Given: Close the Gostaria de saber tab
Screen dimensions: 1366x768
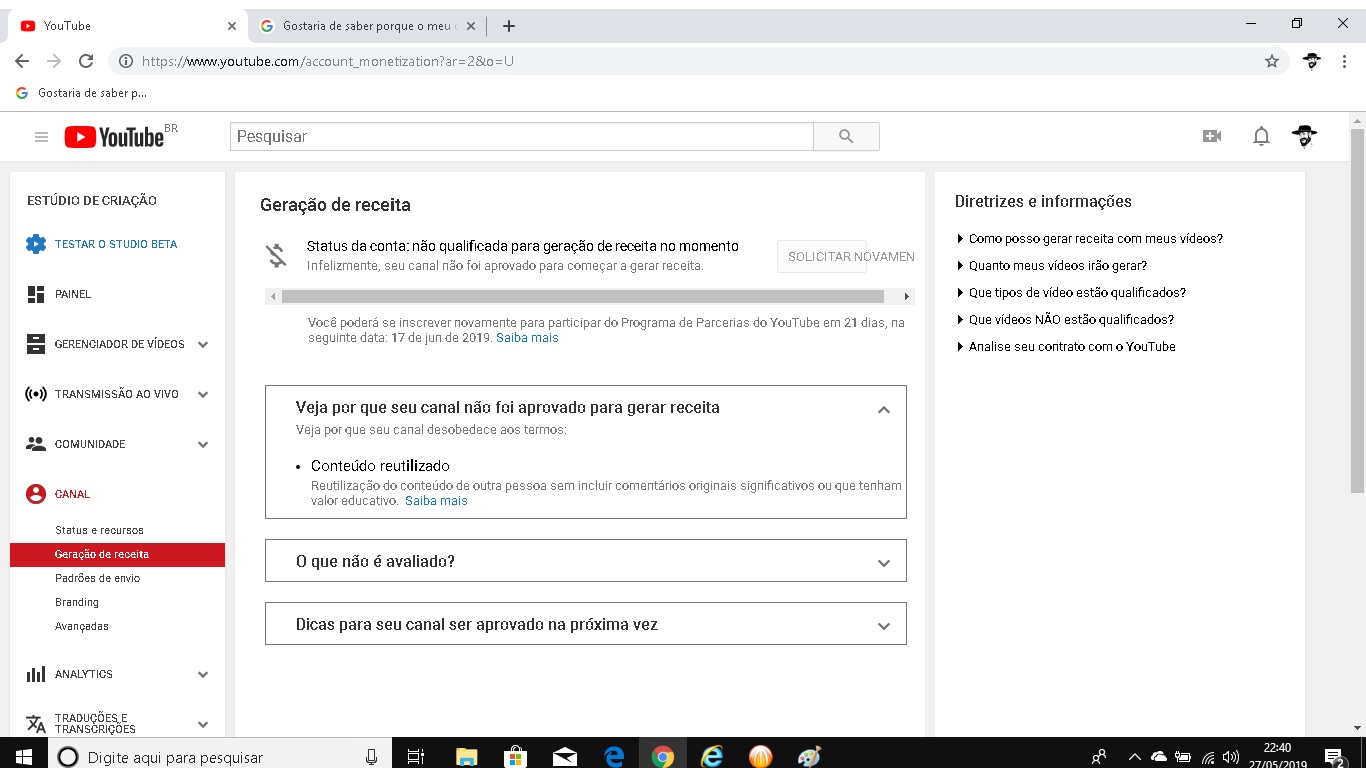Looking at the screenshot, I should tap(471, 26).
